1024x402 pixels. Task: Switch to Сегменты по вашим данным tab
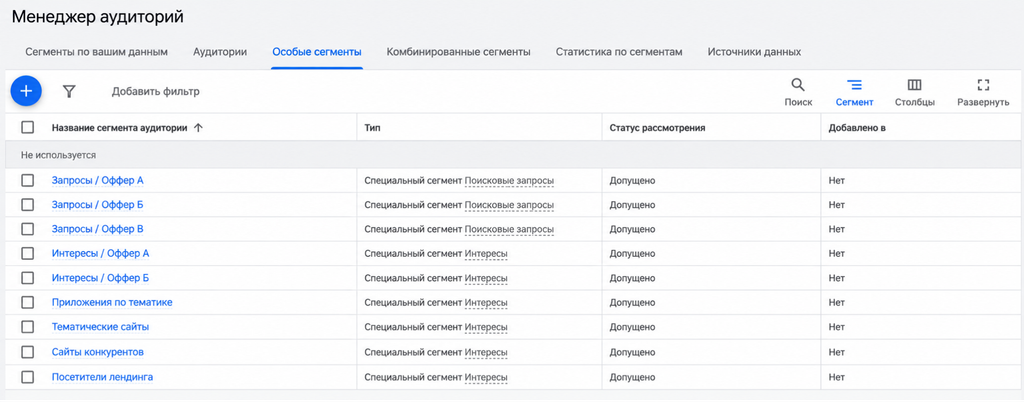[x=97, y=52]
